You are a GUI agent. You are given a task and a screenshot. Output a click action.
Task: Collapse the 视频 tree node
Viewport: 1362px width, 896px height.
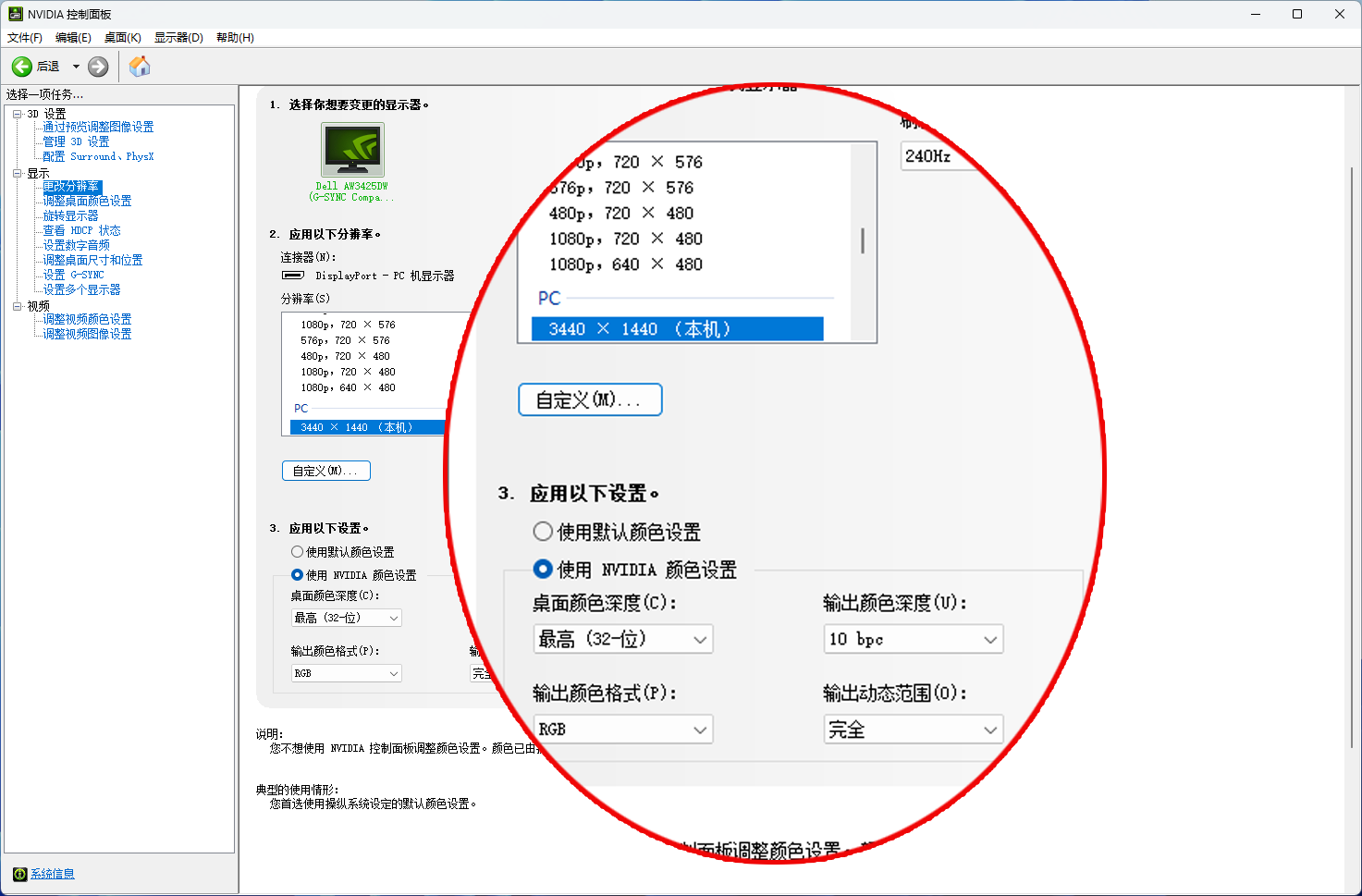point(17,306)
